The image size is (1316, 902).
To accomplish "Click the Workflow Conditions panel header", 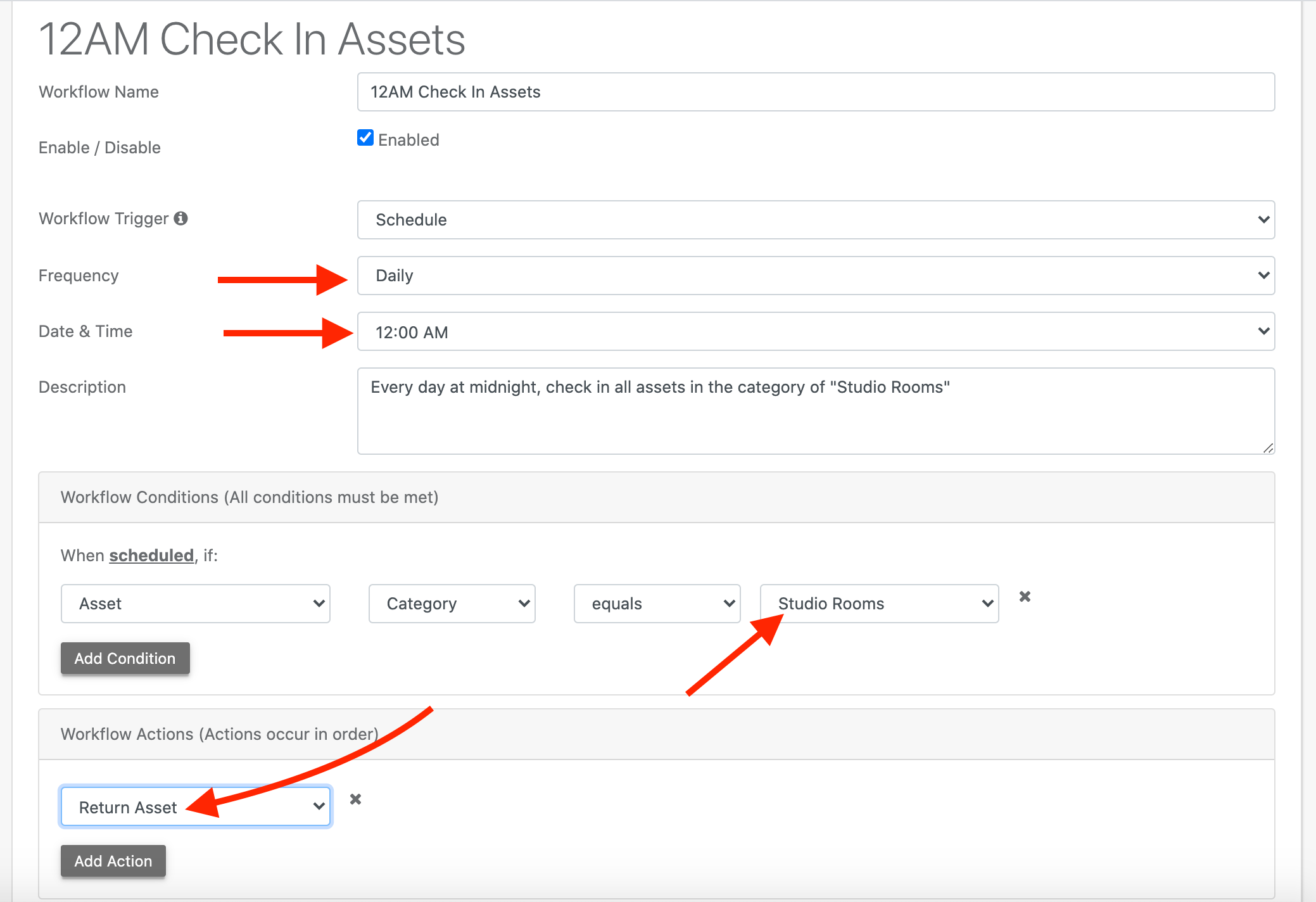I will 657,497.
